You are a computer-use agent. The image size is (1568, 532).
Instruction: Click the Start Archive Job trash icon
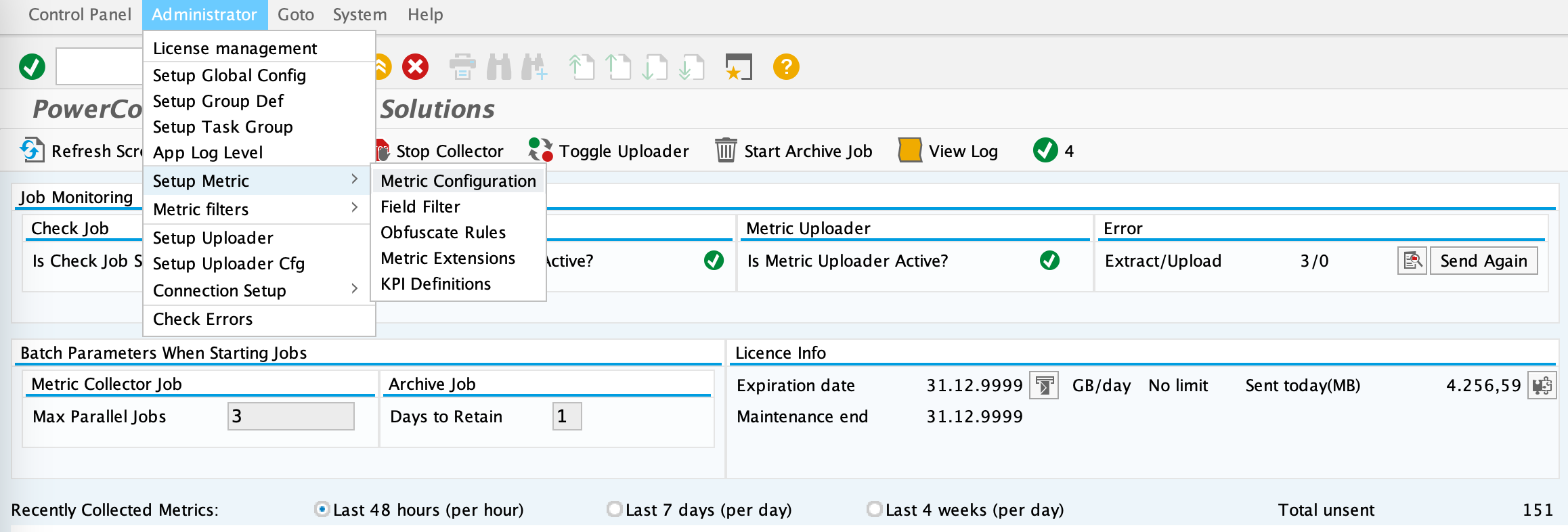coord(725,150)
